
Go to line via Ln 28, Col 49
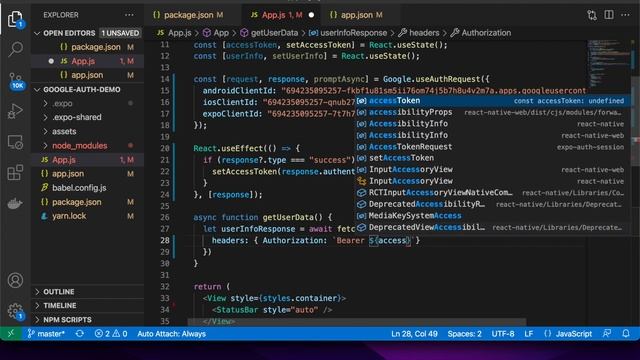[414, 333]
